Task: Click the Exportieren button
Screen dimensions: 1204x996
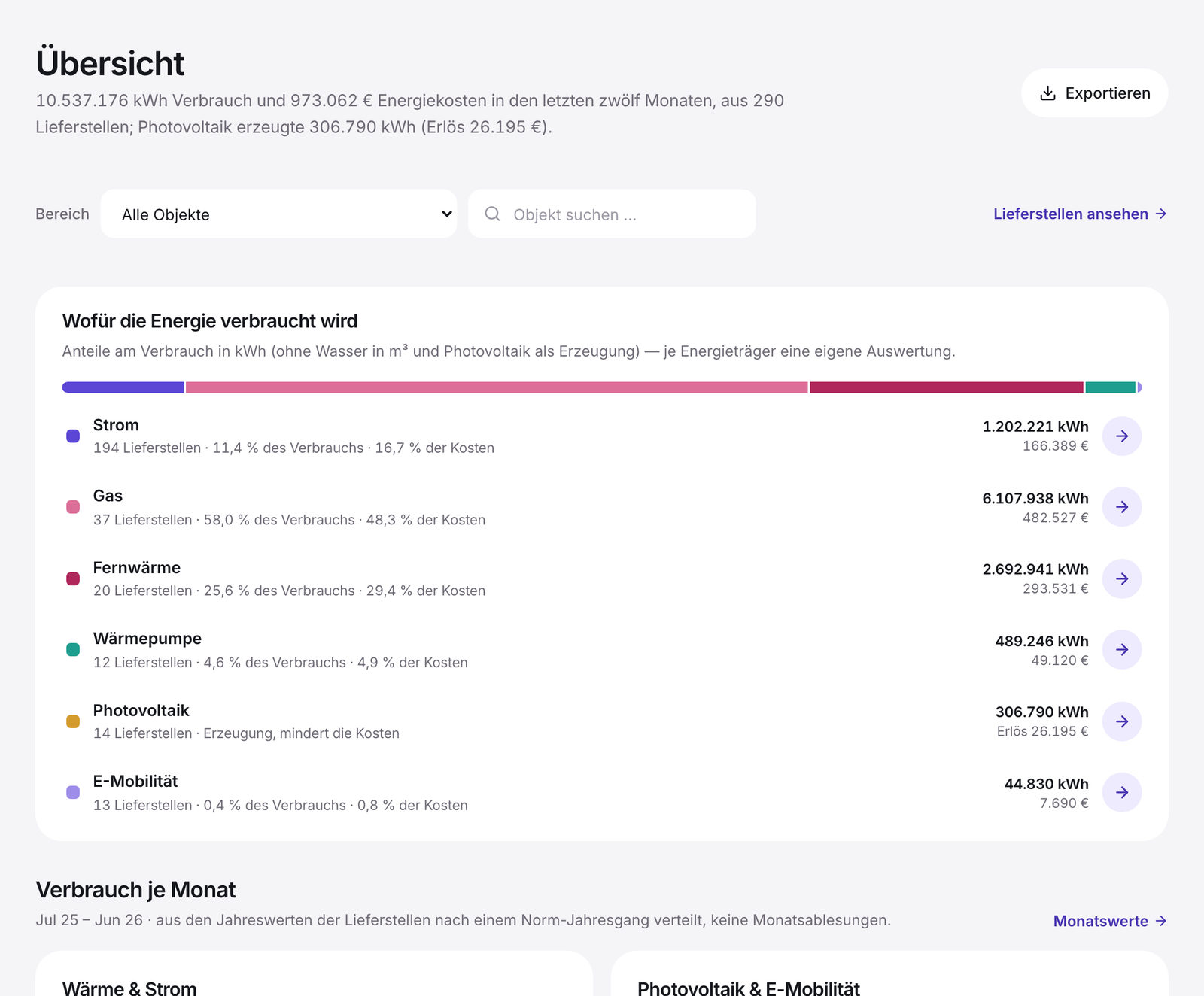Action: coord(1094,93)
